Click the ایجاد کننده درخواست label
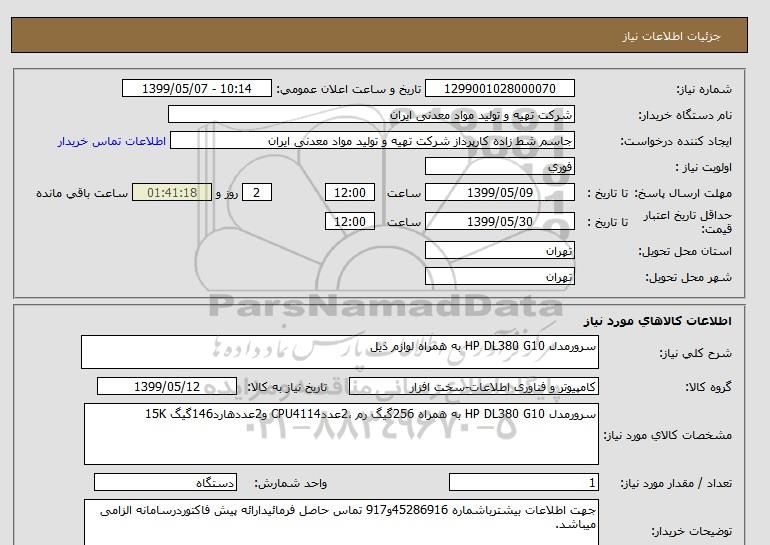Screen dimensions: 770x545 click(676, 141)
